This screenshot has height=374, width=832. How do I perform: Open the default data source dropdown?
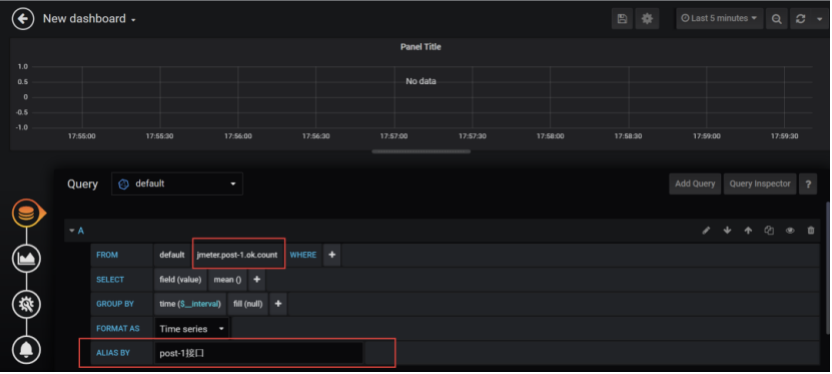pyautogui.click(x=177, y=184)
